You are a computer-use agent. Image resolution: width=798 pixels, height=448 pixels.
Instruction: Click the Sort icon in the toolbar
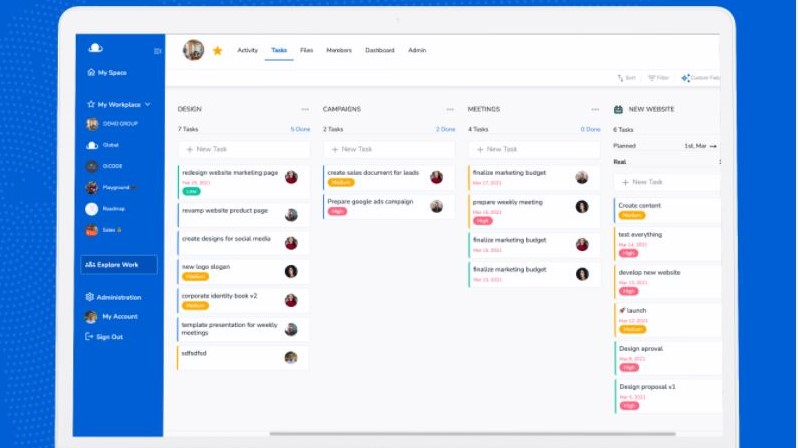[620, 78]
